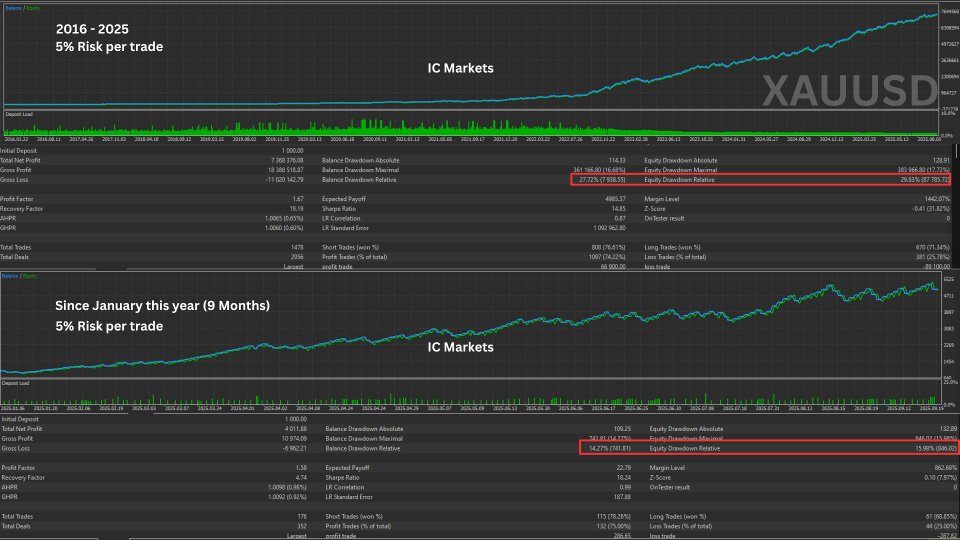Select Long Trades value 670 (71.34%)
Image resolution: width=960 pixels, height=540 pixels.
point(932,247)
